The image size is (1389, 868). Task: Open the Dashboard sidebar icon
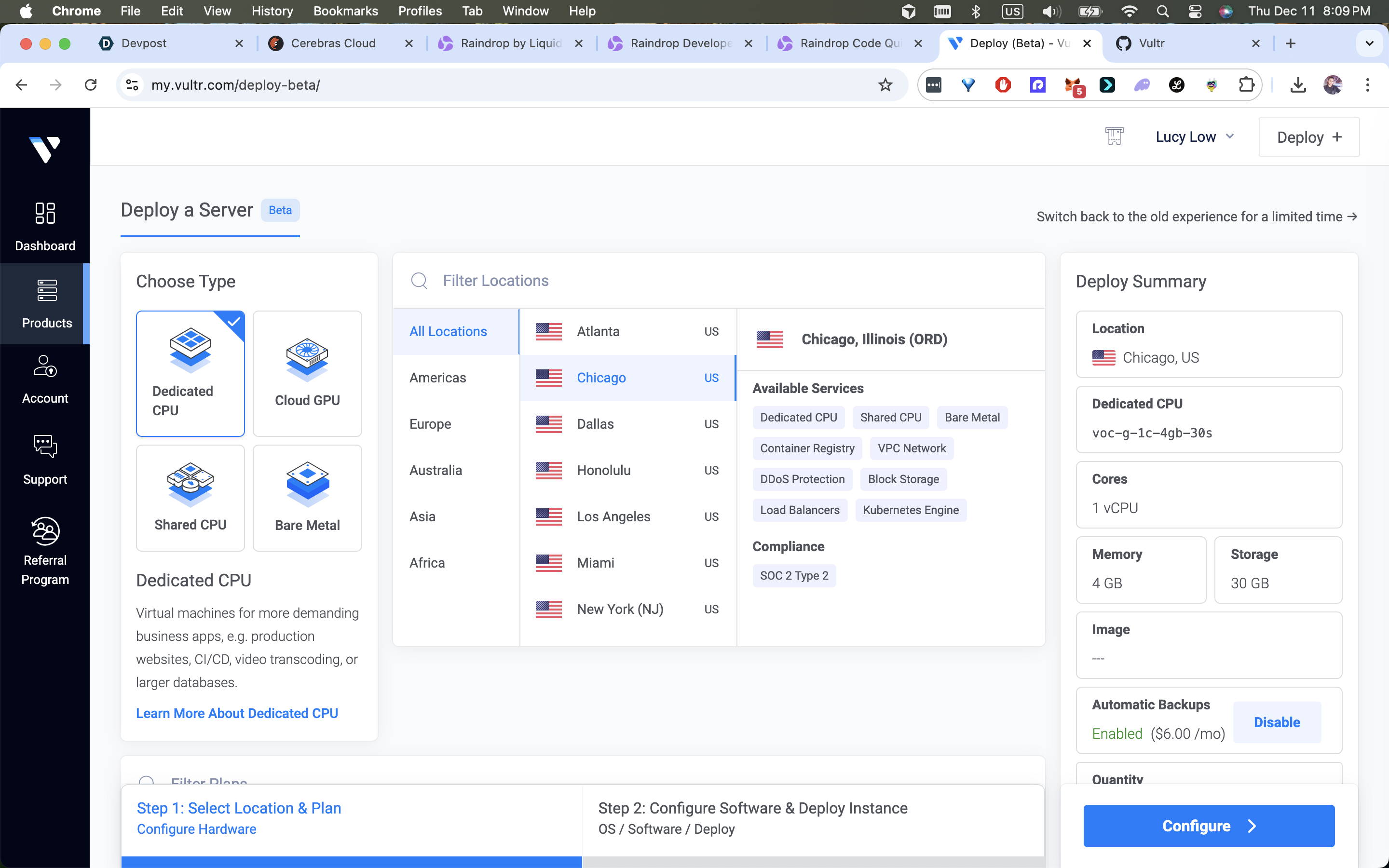coord(45,214)
